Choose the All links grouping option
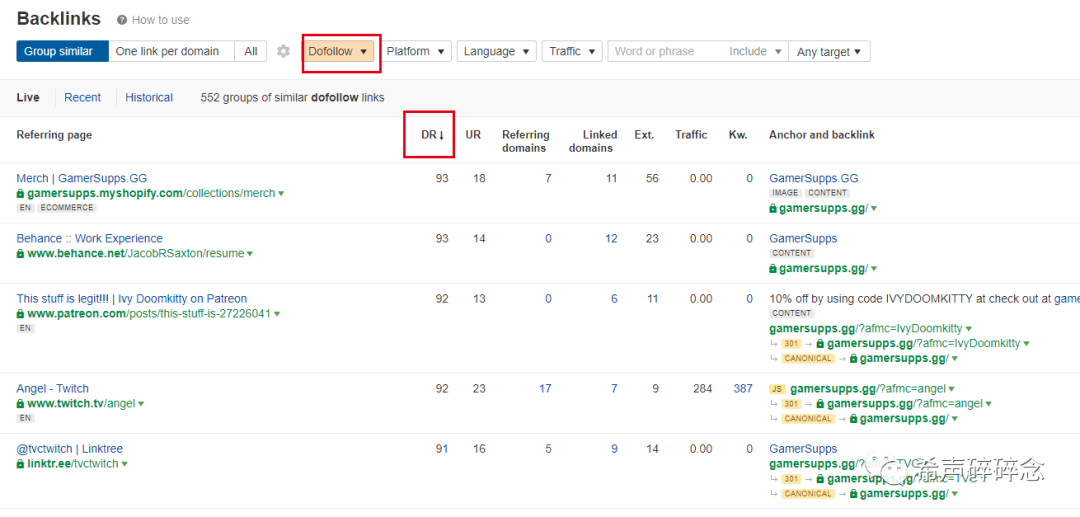The image size is (1080, 517). pyautogui.click(x=251, y=51)
